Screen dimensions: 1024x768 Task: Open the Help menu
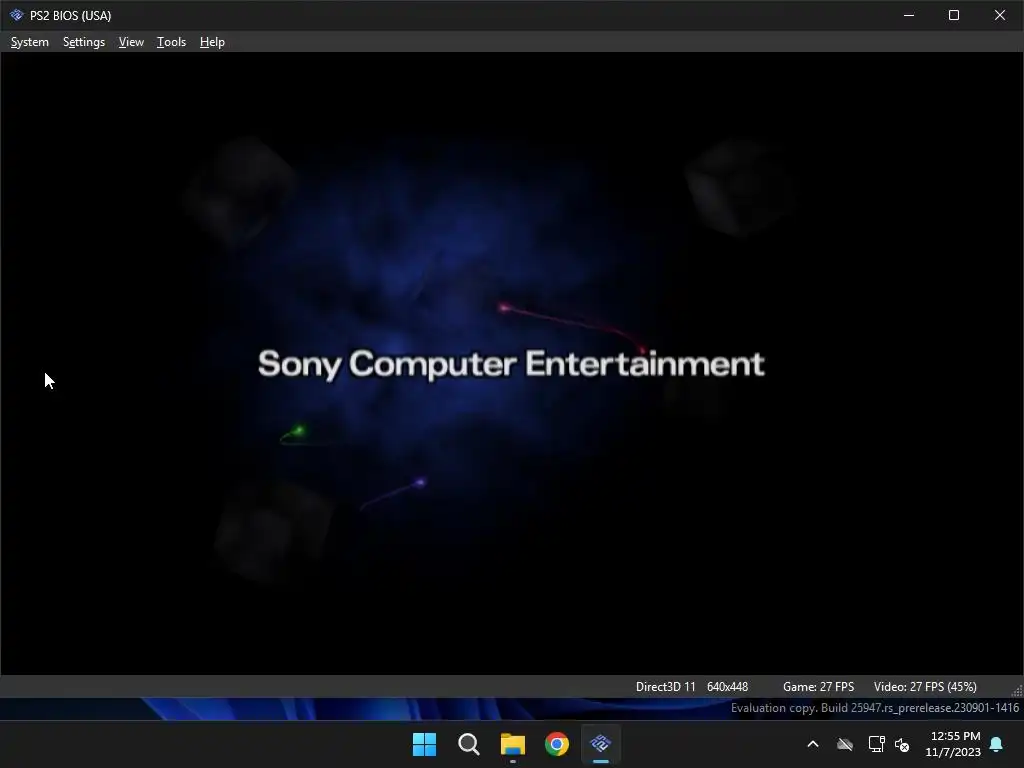tap(212, 42)
